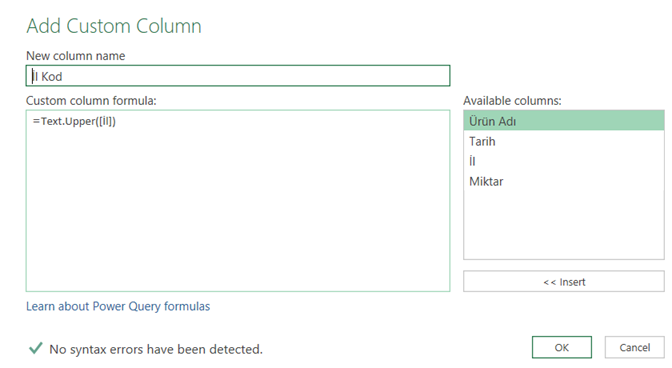Click the equals sign starting the formula
This screenshot has width=672, height=368.
pyautogui.click(x=36, y=121)
